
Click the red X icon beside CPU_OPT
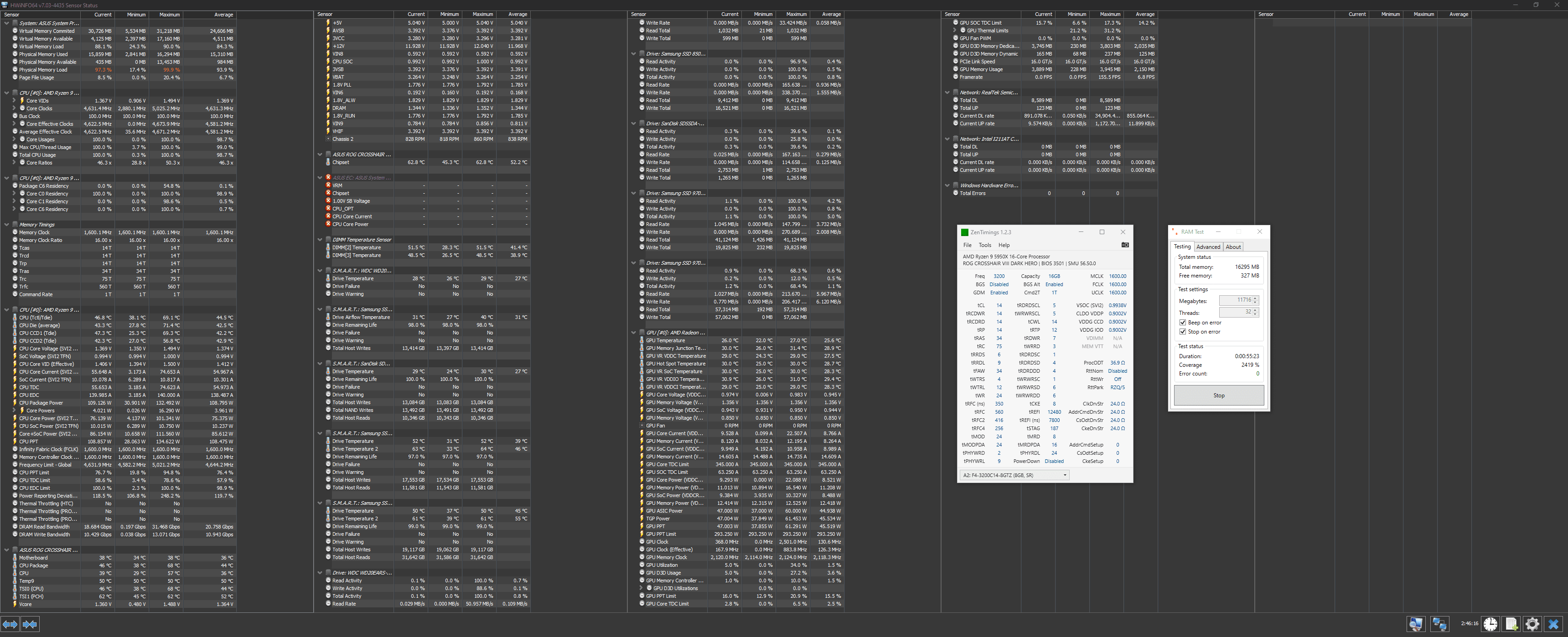(x=328, y=209)
